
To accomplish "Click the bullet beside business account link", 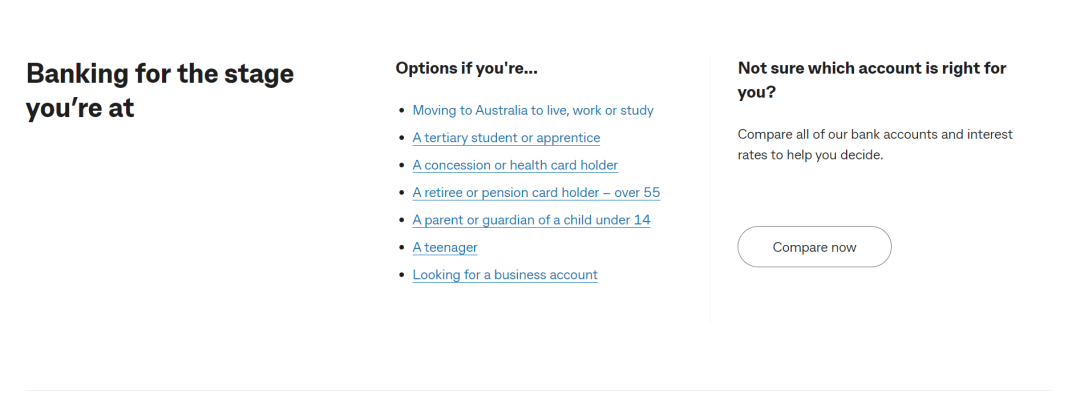I will tap(402, 276).
